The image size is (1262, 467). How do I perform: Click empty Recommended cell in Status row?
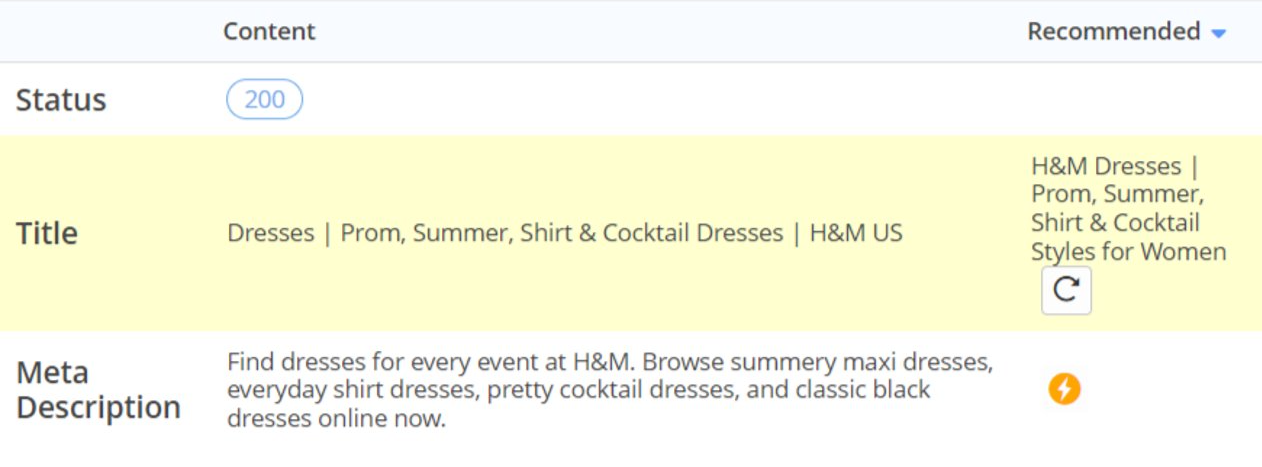click(1130, 100)
